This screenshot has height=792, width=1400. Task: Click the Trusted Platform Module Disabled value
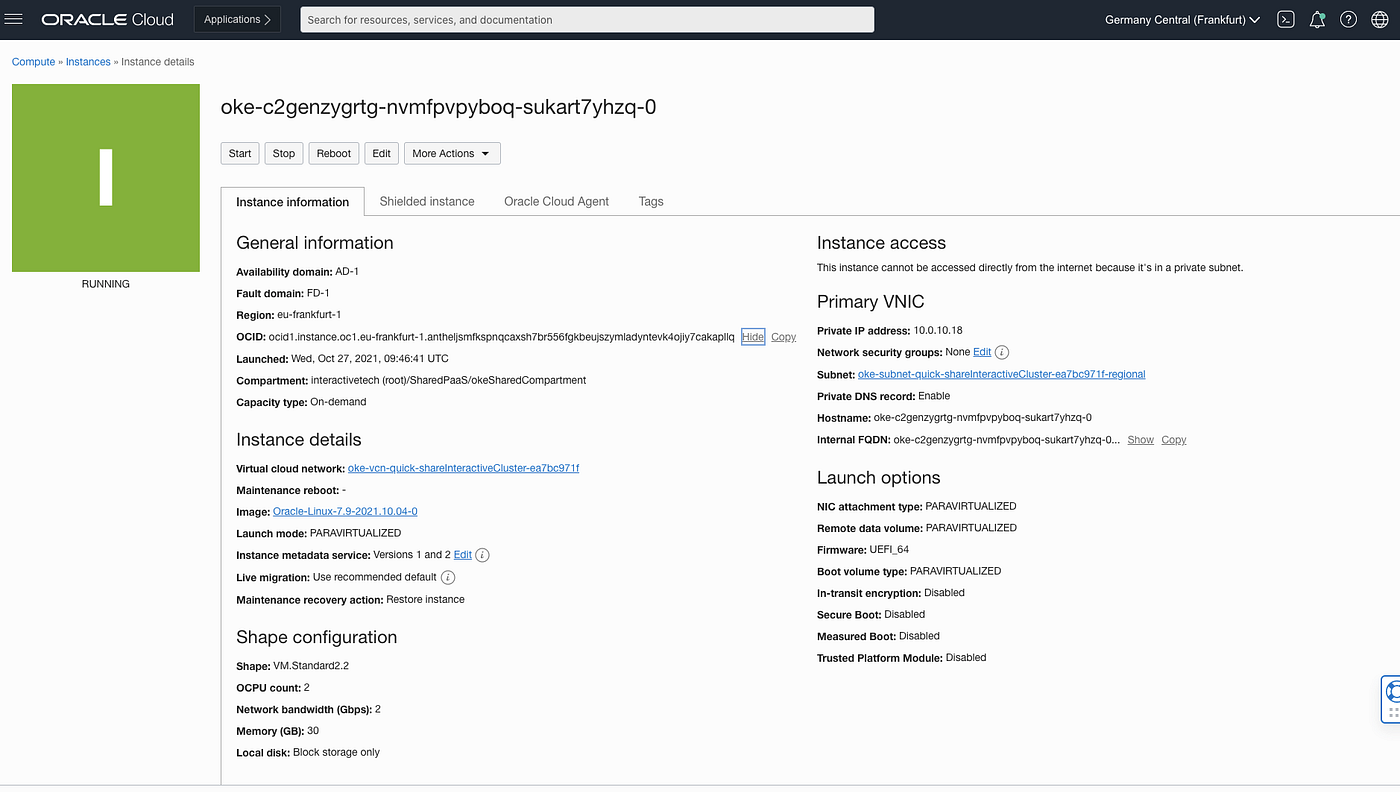tap(966, 657)
